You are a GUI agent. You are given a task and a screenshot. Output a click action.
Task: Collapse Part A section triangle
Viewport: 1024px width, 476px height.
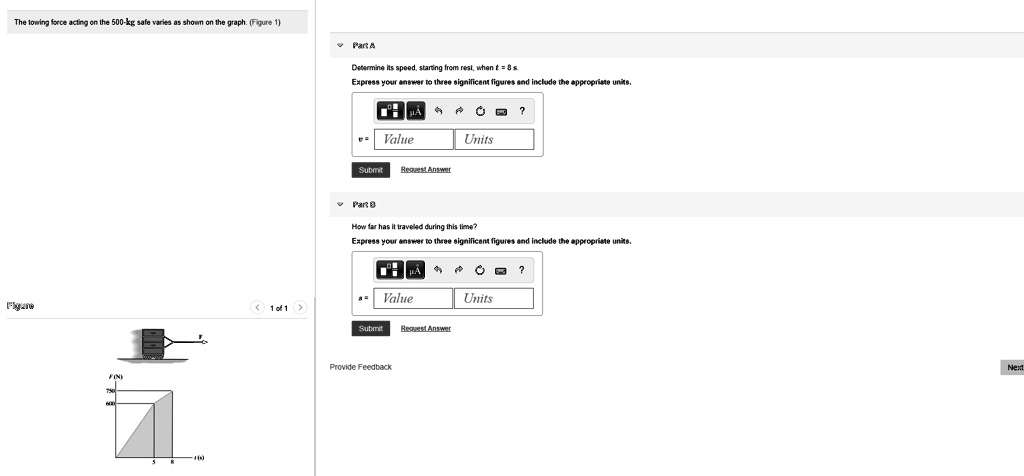(340, 46)
